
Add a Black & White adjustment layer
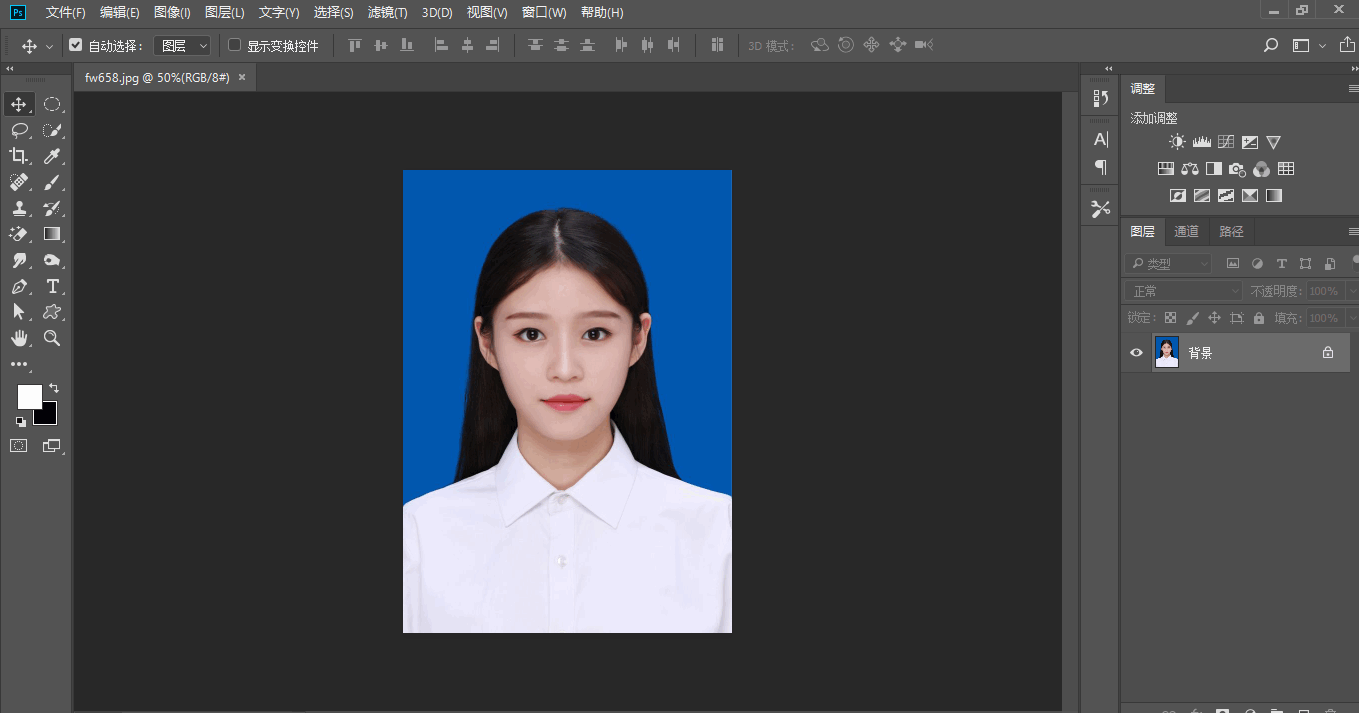click(x=1214, y=168)
